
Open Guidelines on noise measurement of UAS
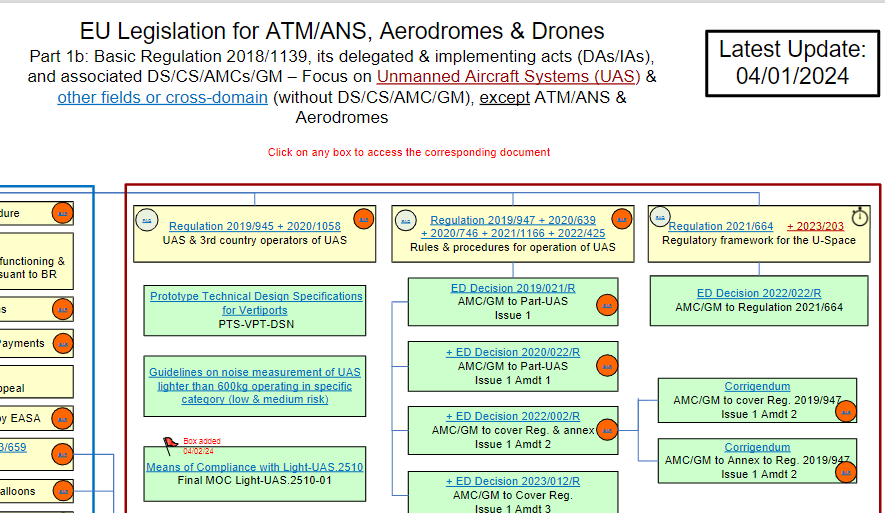(255, 385)
